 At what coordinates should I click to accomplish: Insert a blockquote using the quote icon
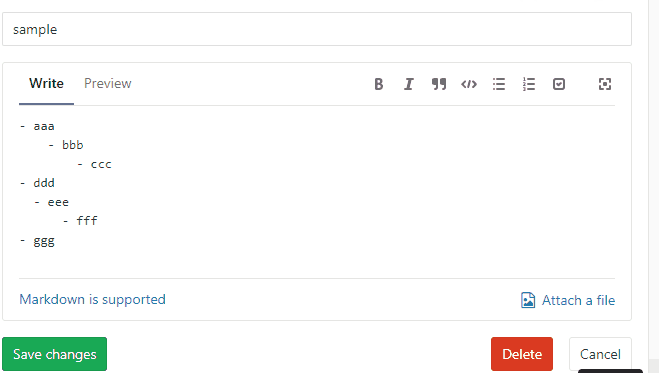coord(439,84)
